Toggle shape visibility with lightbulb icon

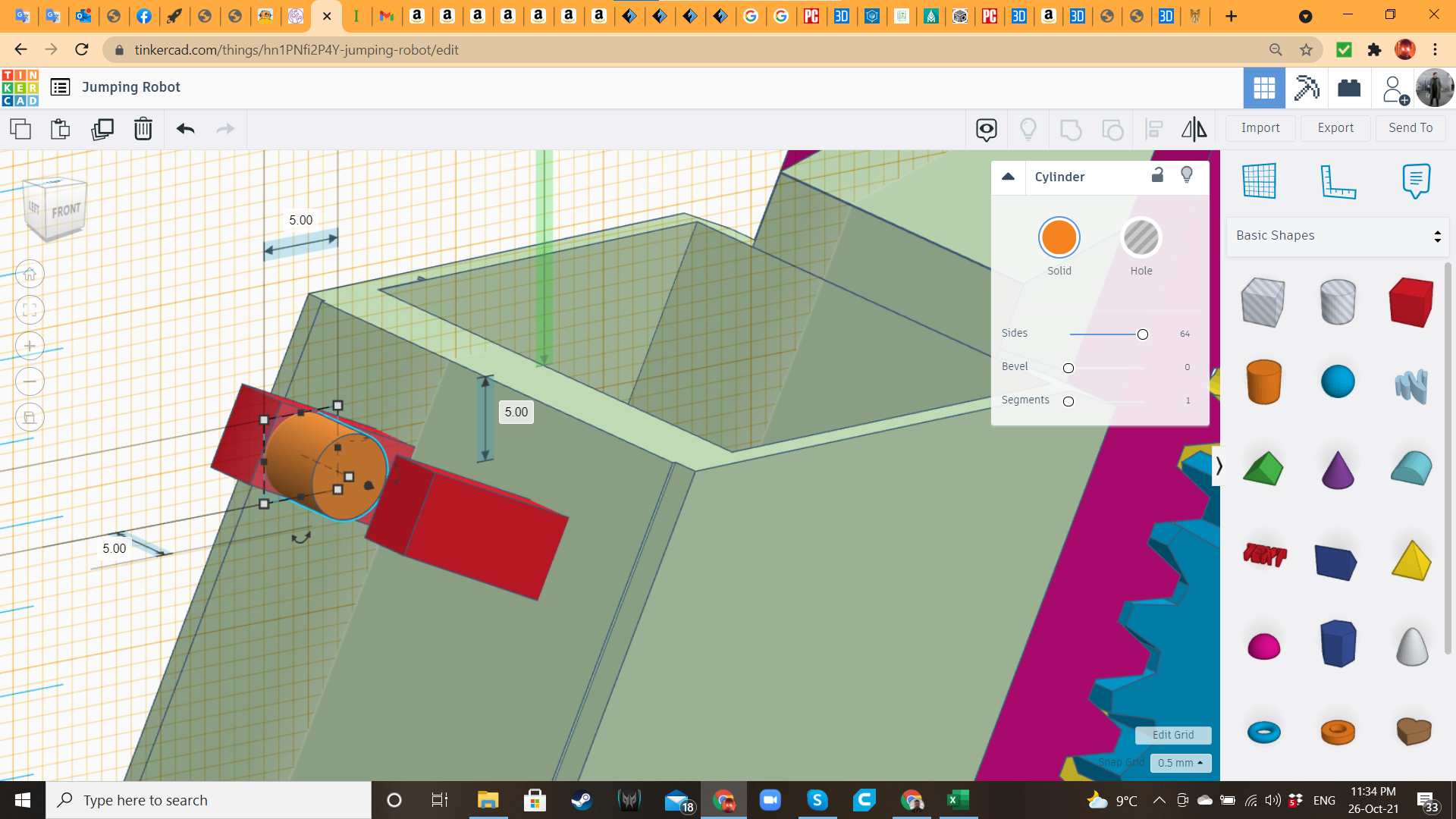[1187, 175]
